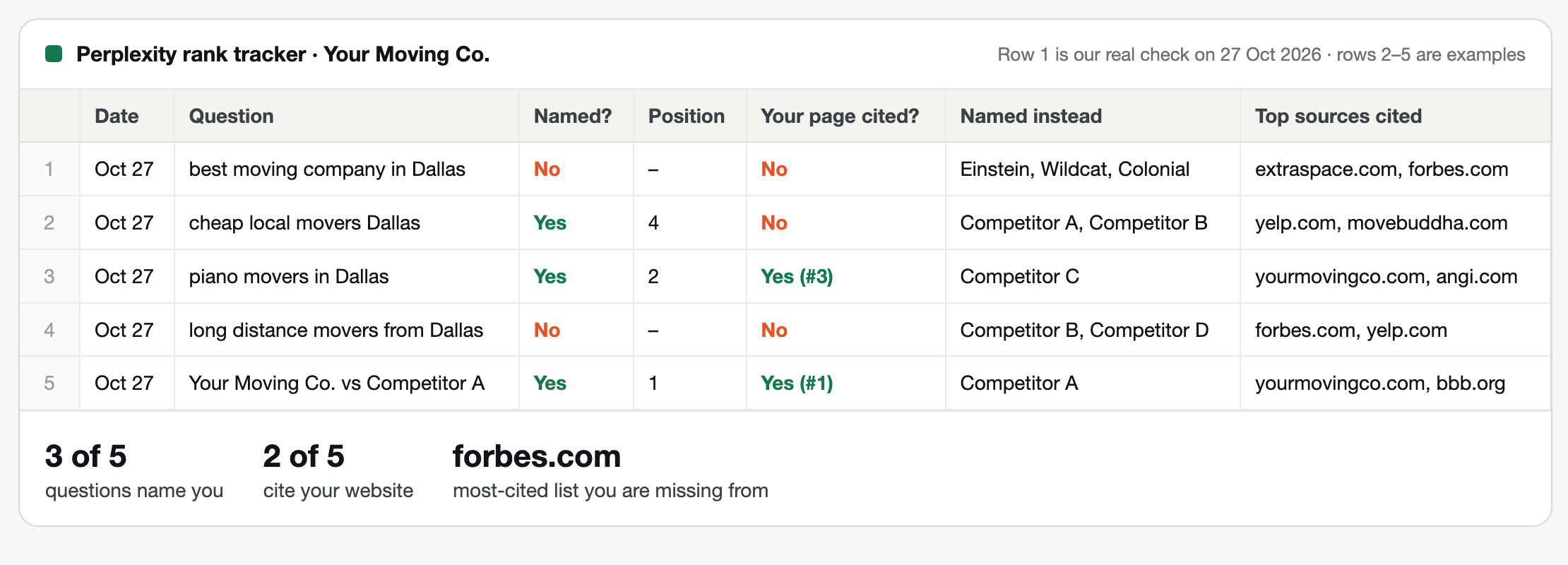Select the "Yes (#1)" cited value

(797, 383)
